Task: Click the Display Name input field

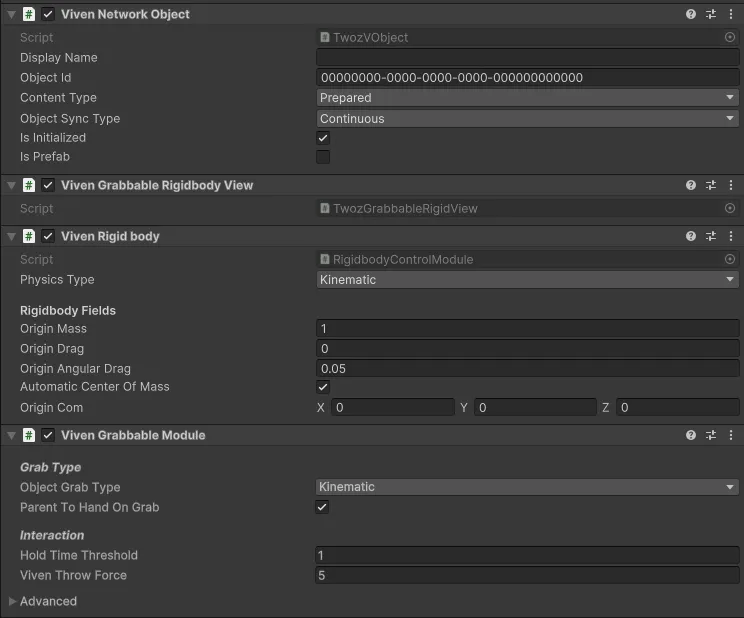Action: (527, 57)
